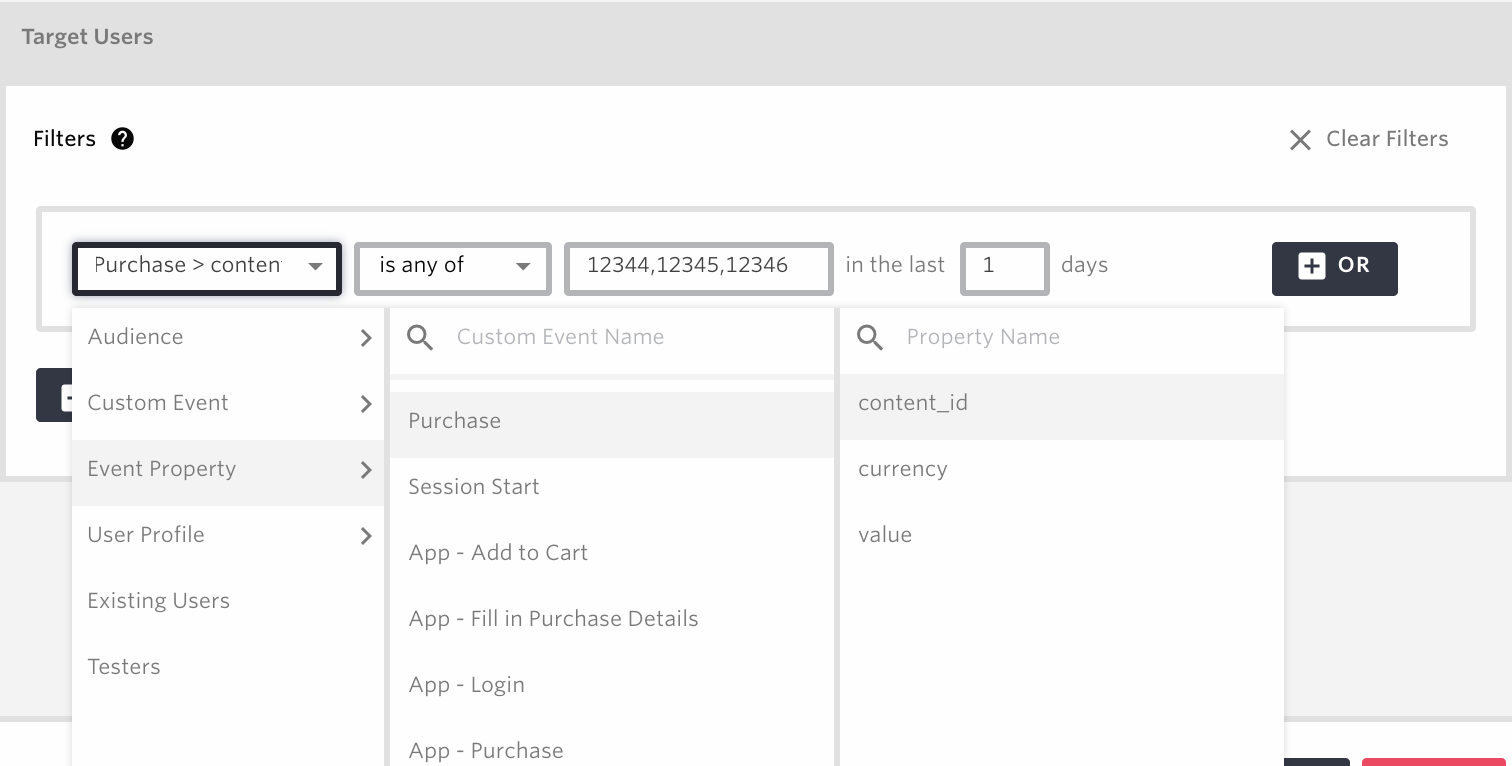The height and width of the screenshot is (766, 1512).
Task: Focus the Custom Event Name search box
Action: click(x=612, y=337)
